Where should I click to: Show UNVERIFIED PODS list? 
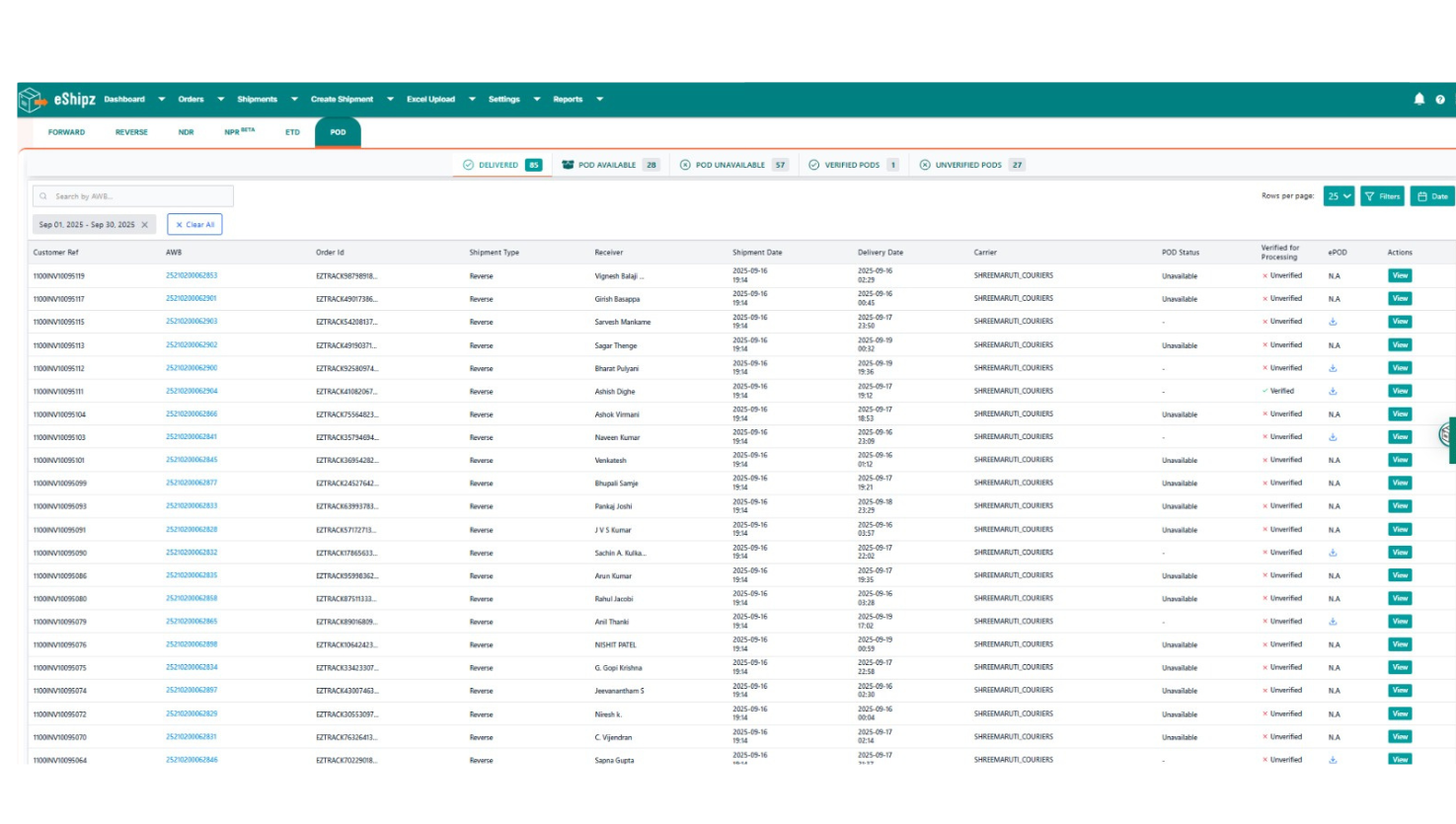pyautogui.click(x=972, y=165)
